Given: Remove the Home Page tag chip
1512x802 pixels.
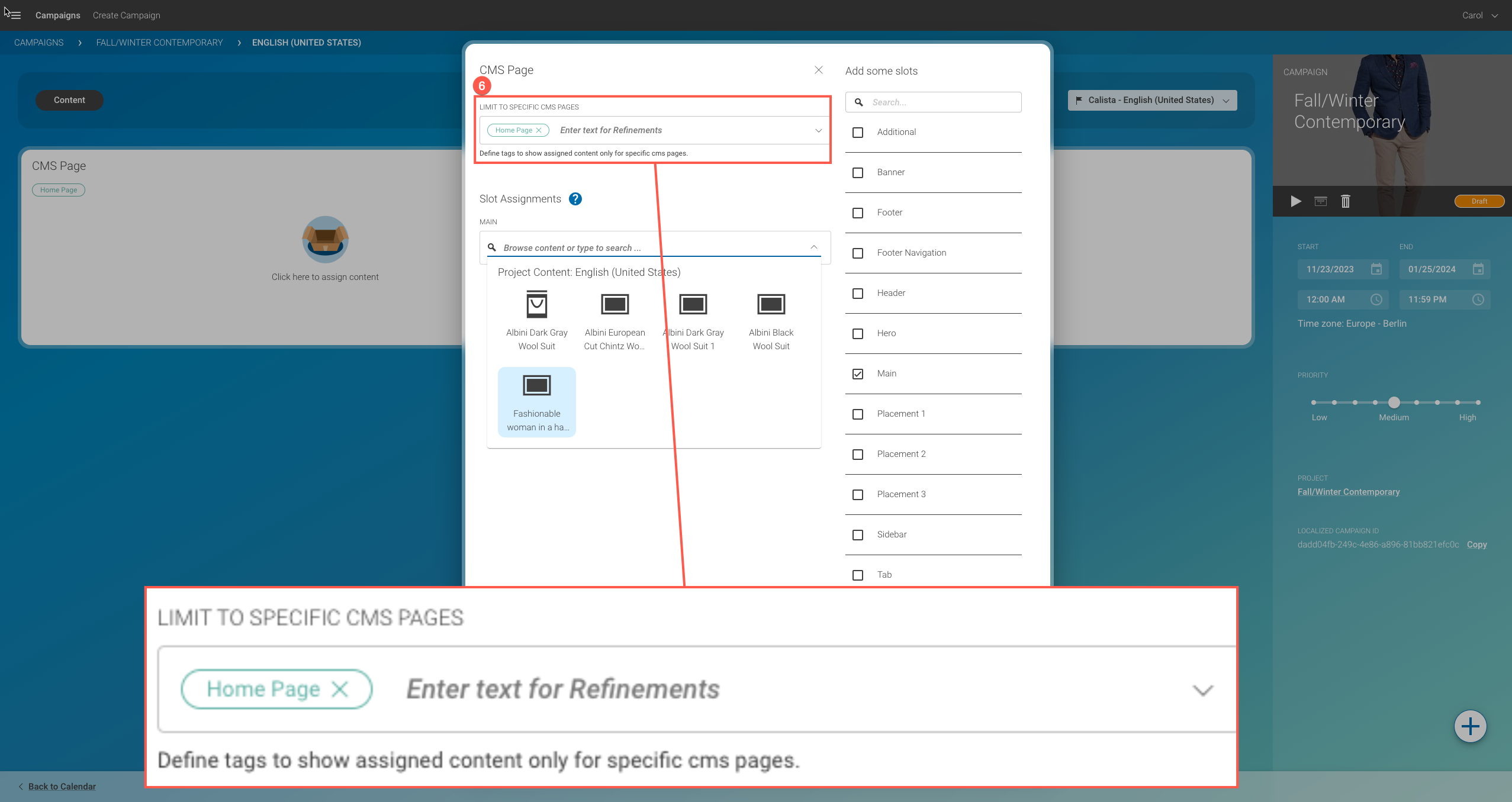Looking at the screenshot, I should [x=539, y=130].
